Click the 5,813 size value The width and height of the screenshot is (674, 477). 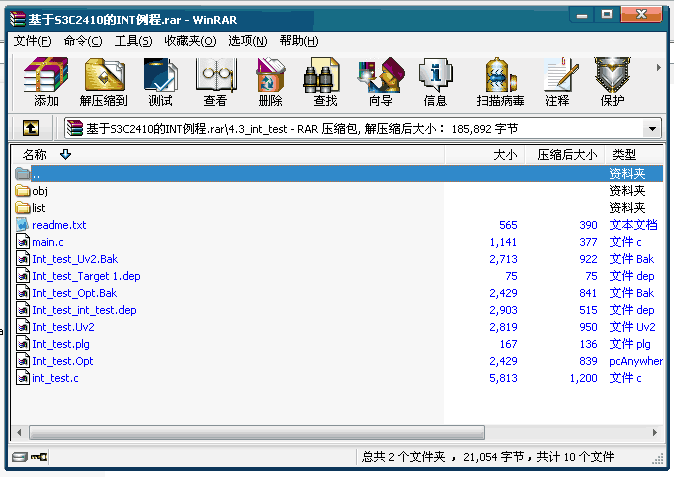(503, 378)
